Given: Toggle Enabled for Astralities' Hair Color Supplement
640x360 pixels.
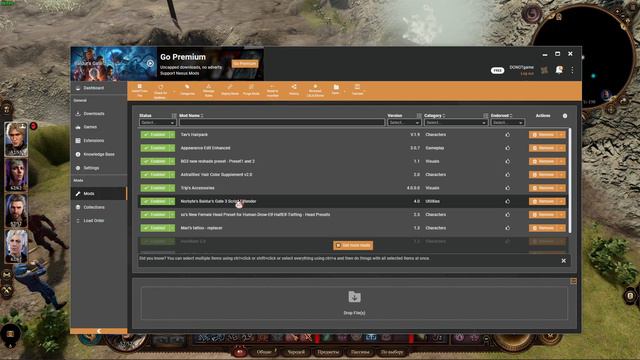Looking at the screenshot, I should pyautogui.click(x=154, y=175).
